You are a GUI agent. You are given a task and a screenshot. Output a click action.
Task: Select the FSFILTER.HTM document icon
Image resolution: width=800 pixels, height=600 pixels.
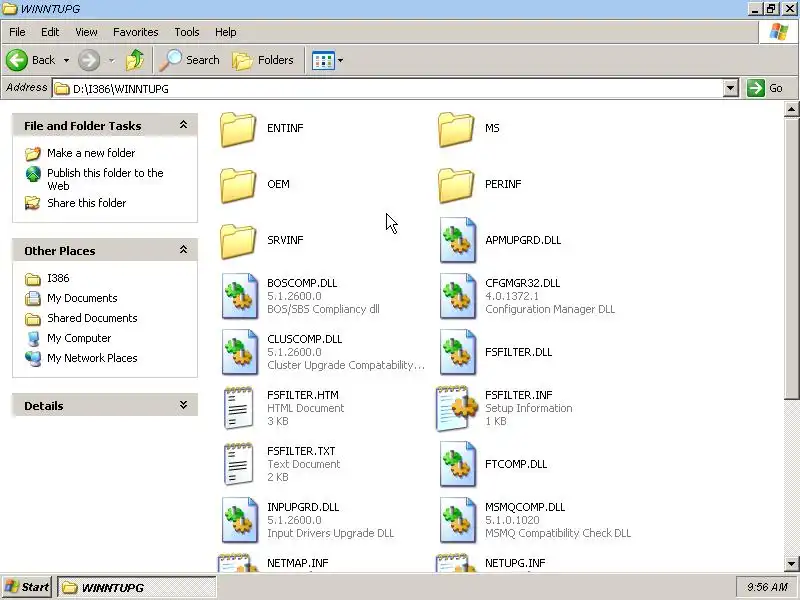238,408
